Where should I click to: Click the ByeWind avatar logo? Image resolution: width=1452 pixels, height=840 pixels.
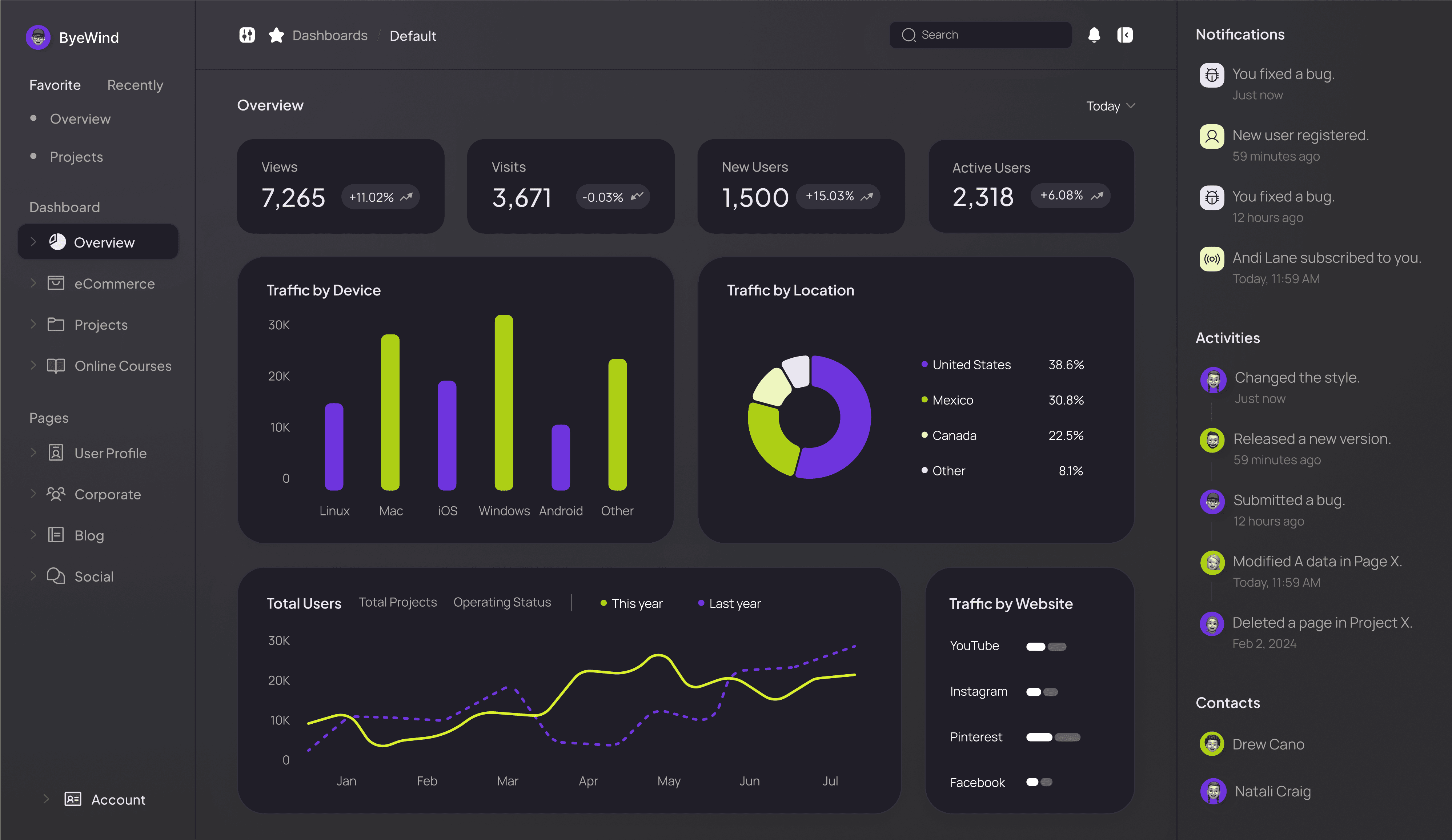click(38, 37)
